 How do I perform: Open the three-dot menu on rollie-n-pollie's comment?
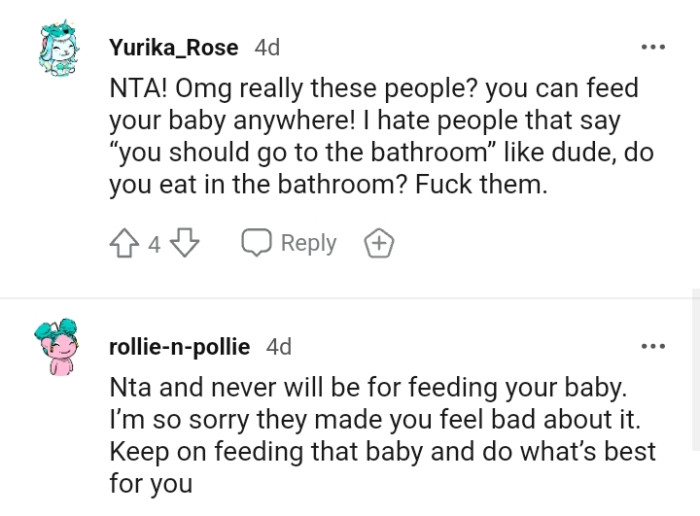(x=652, y=346)
